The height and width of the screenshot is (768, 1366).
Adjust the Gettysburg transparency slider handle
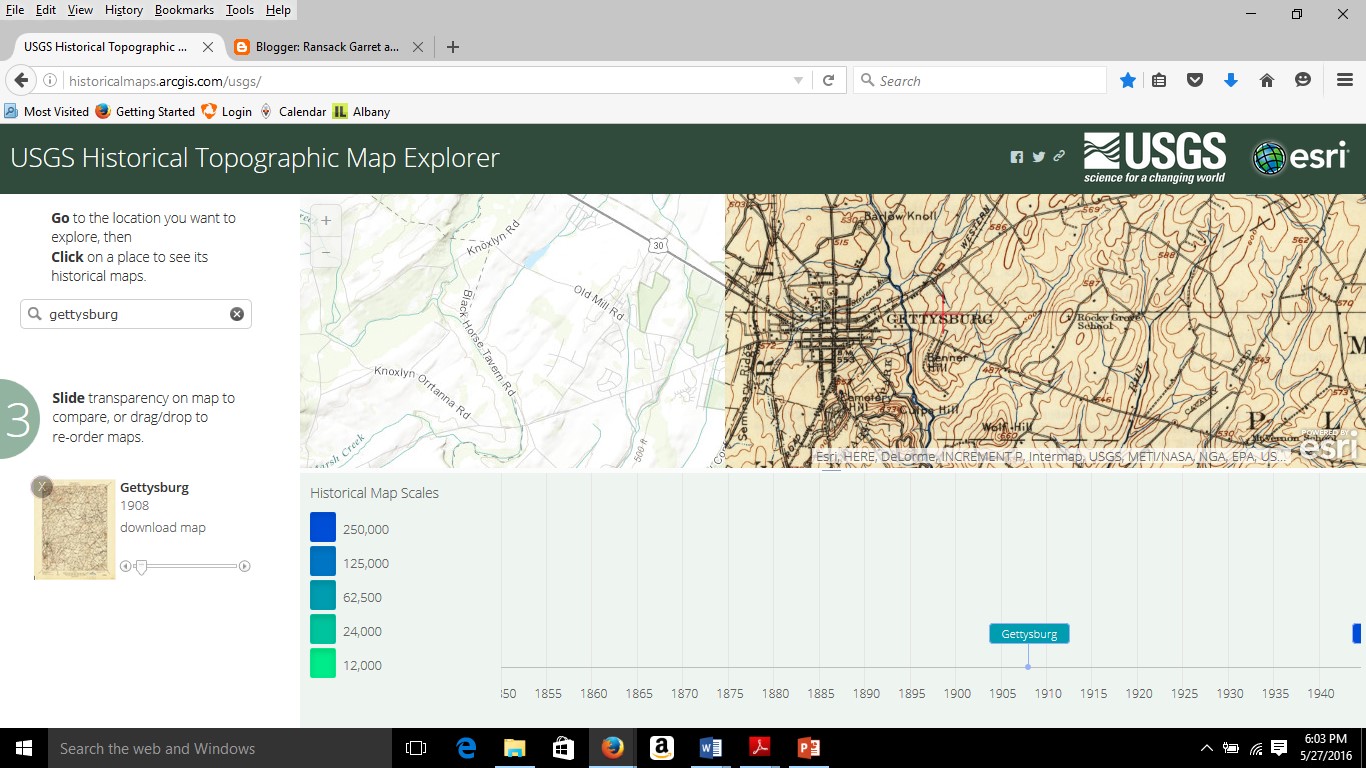(141, 567)
